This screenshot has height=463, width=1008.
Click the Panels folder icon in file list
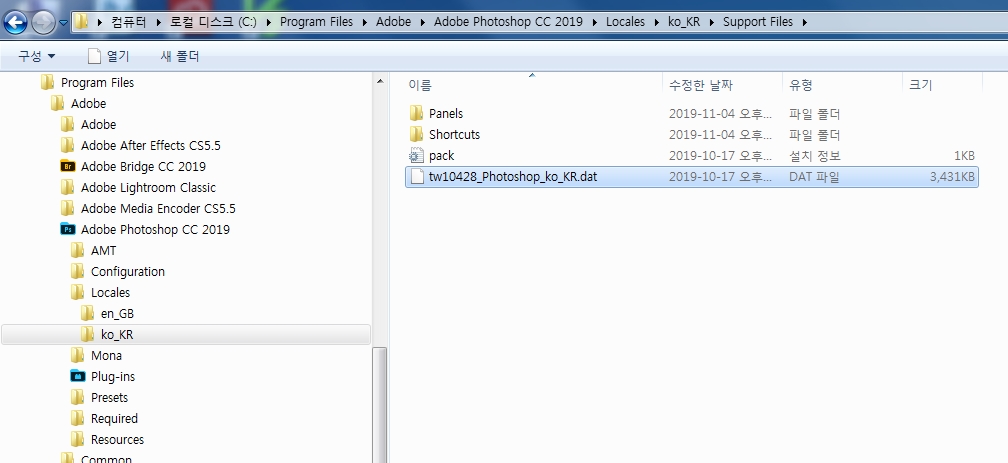tap(417, 114)
